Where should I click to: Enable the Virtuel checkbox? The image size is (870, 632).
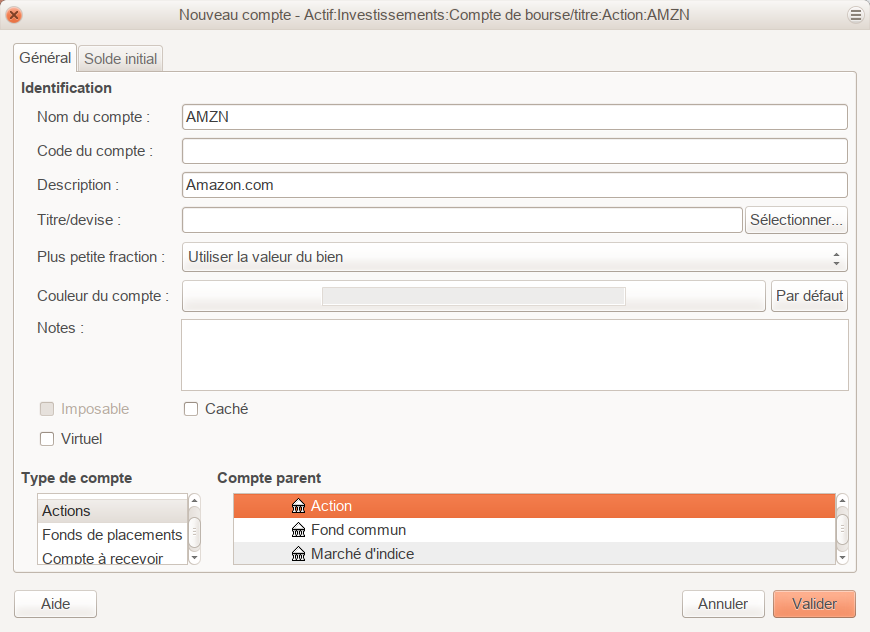(x=47, y=439)
